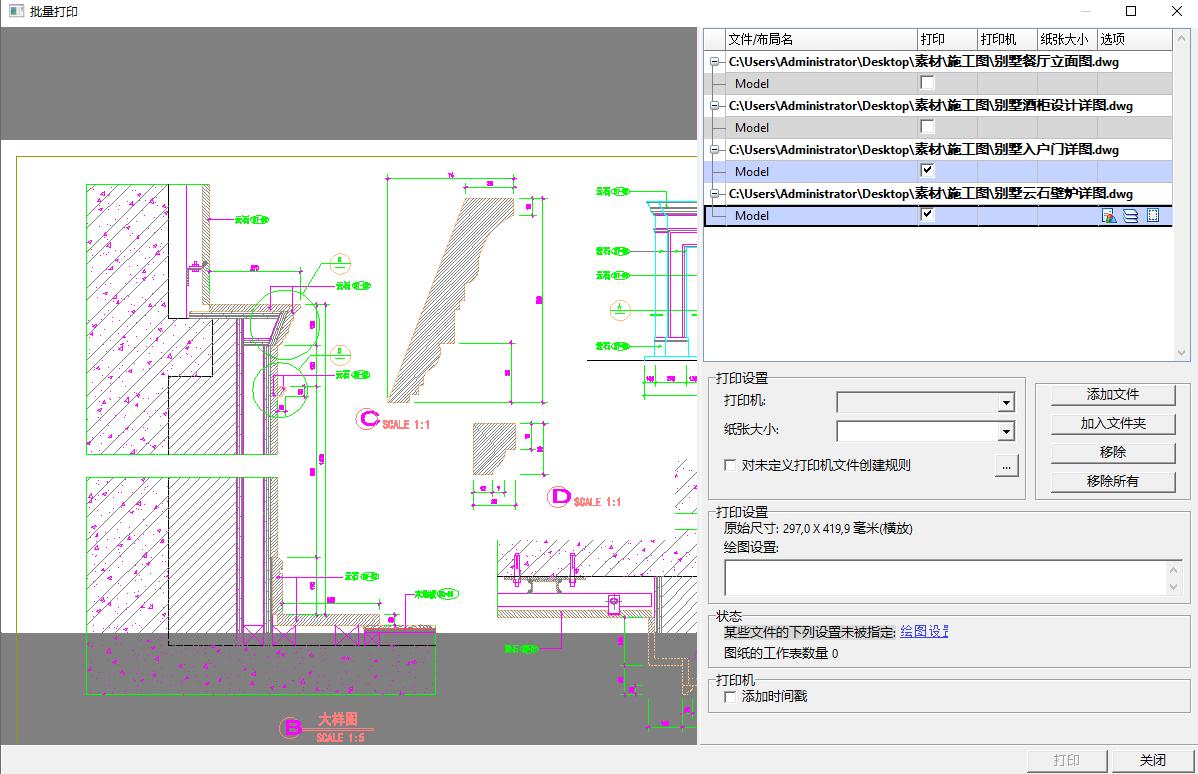Click the plot style icon in the selected Model row
The height and width of the screenshot is (774, 1198).
point(1108,215)
